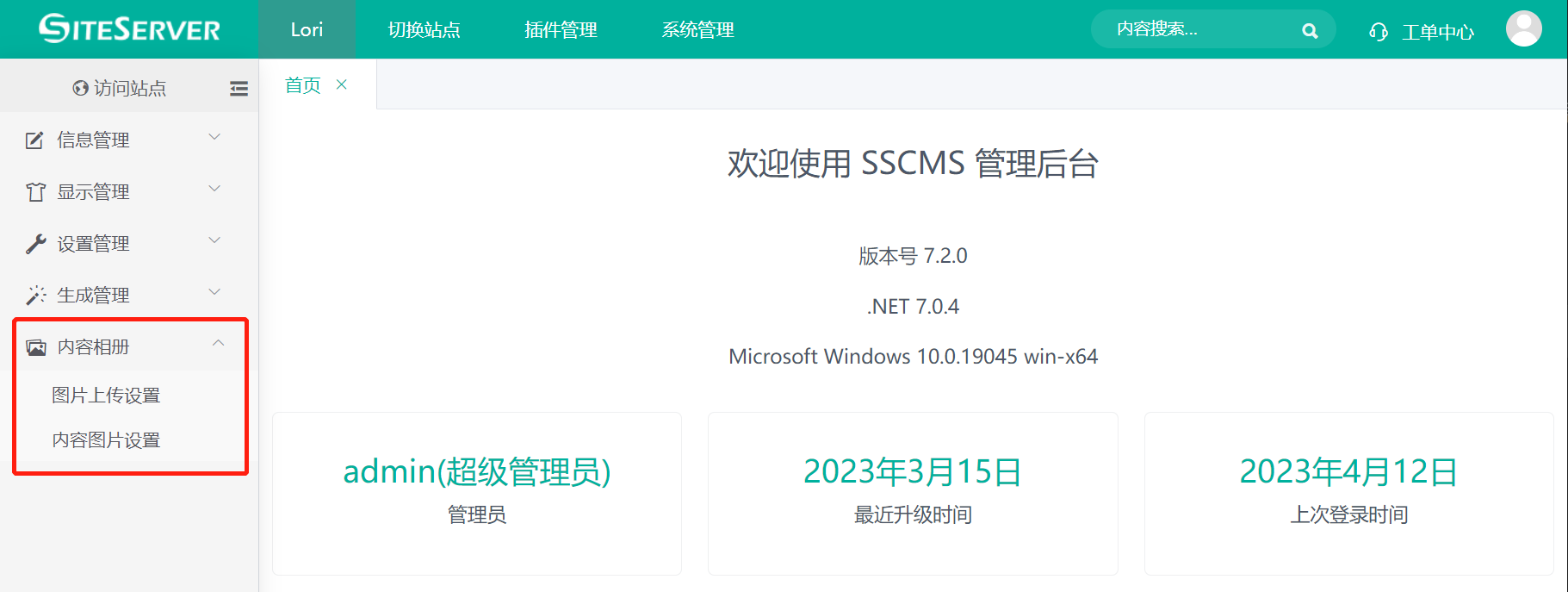Select the 首页 tab
The width and height of the screenshot is (1568, 592).
302,85
